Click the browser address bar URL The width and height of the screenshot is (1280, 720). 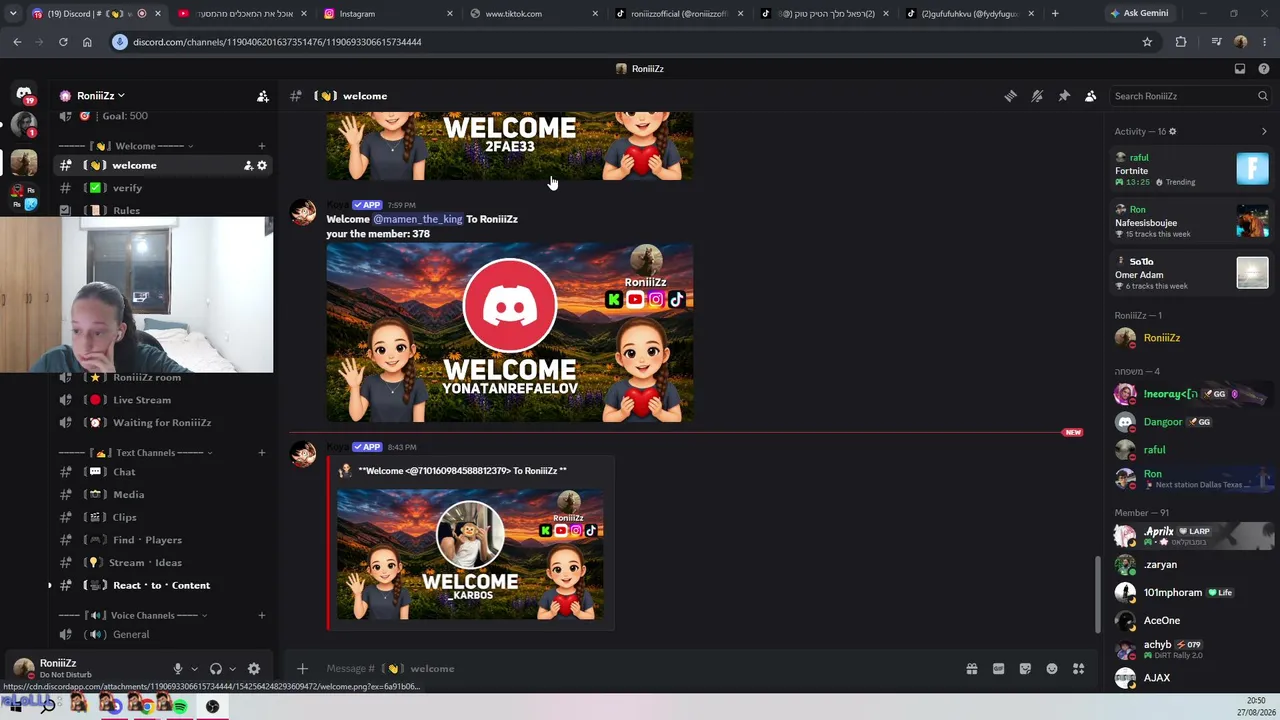277,42
